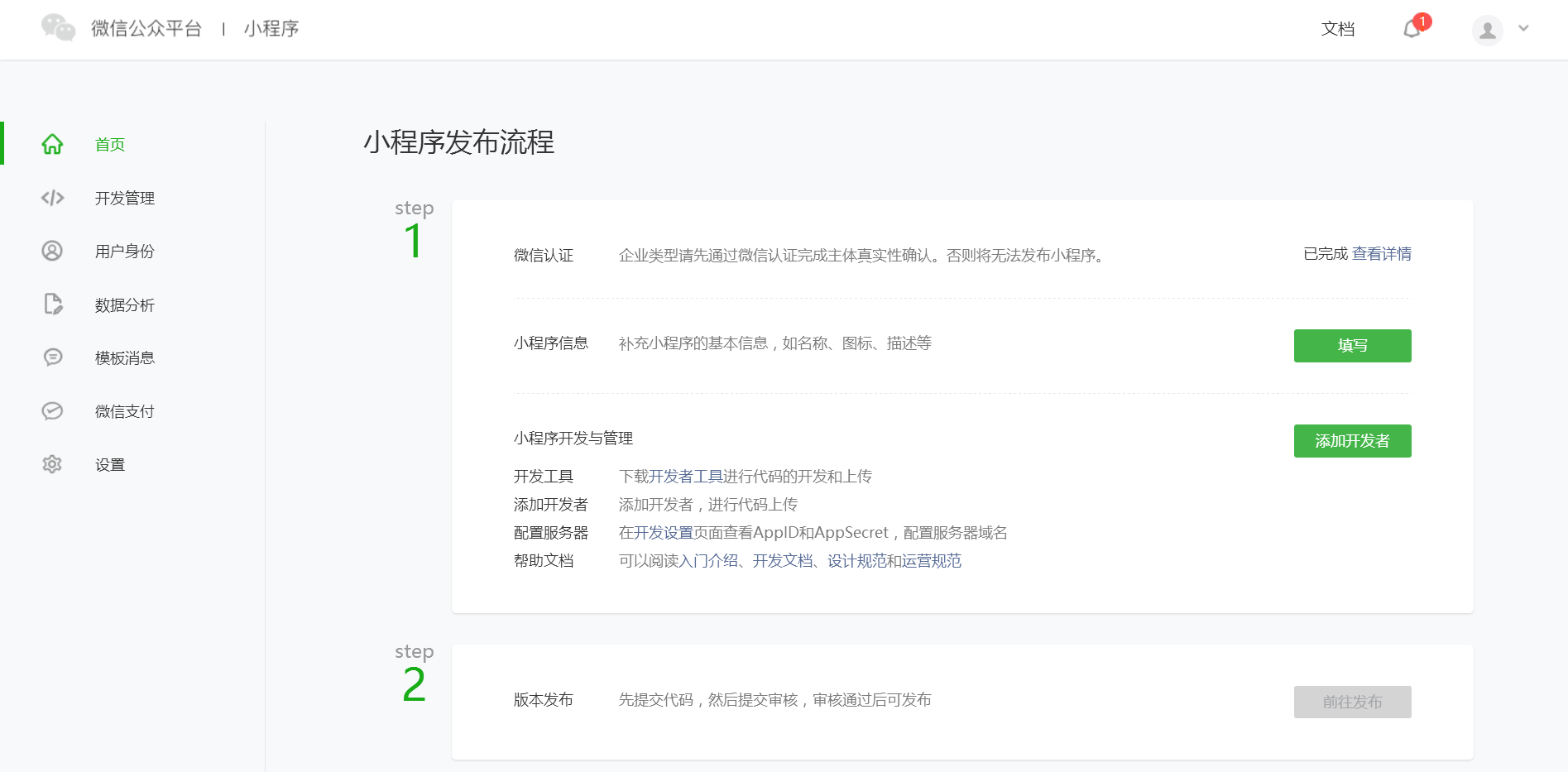Click the home icon in sidebar
Screen dimensions: 1568x772
coord(52,144)
